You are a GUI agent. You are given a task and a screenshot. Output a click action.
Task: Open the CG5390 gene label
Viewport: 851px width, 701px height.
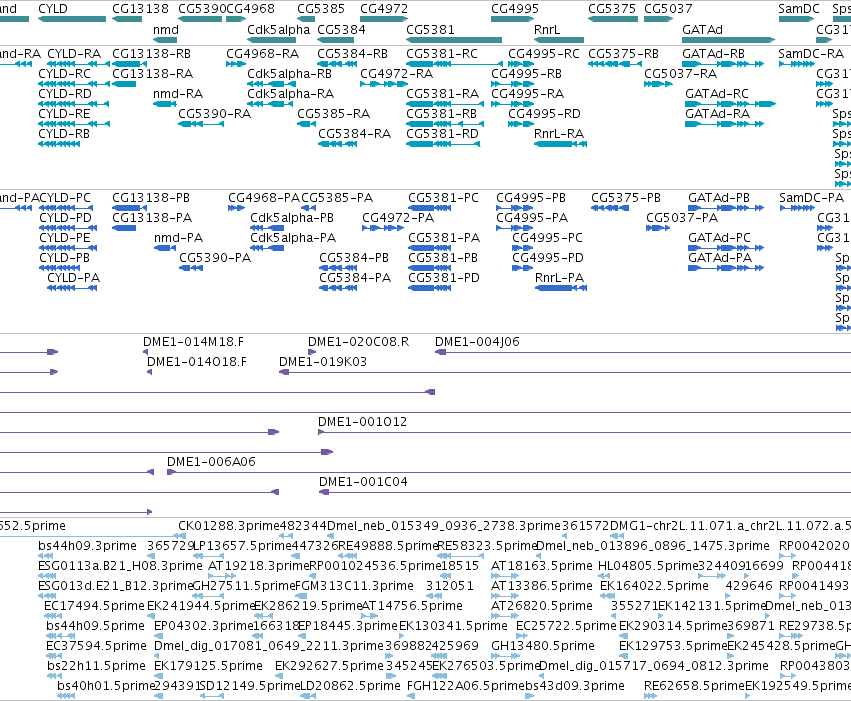[x=202, y=9]
